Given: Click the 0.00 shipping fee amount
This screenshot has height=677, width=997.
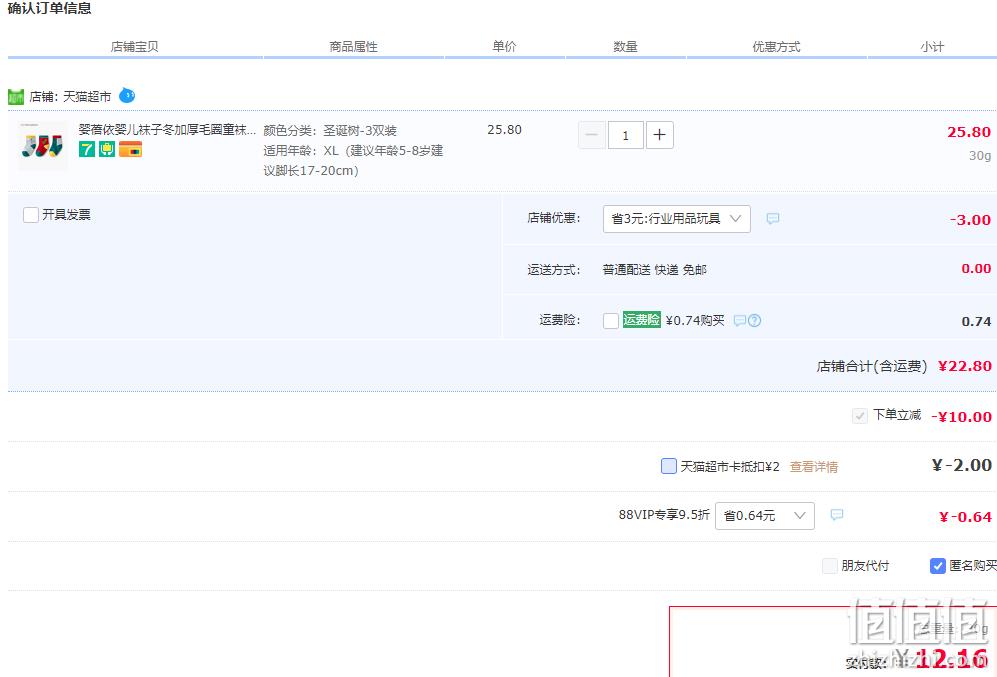Looking at the screenshot, I should 976,268.
